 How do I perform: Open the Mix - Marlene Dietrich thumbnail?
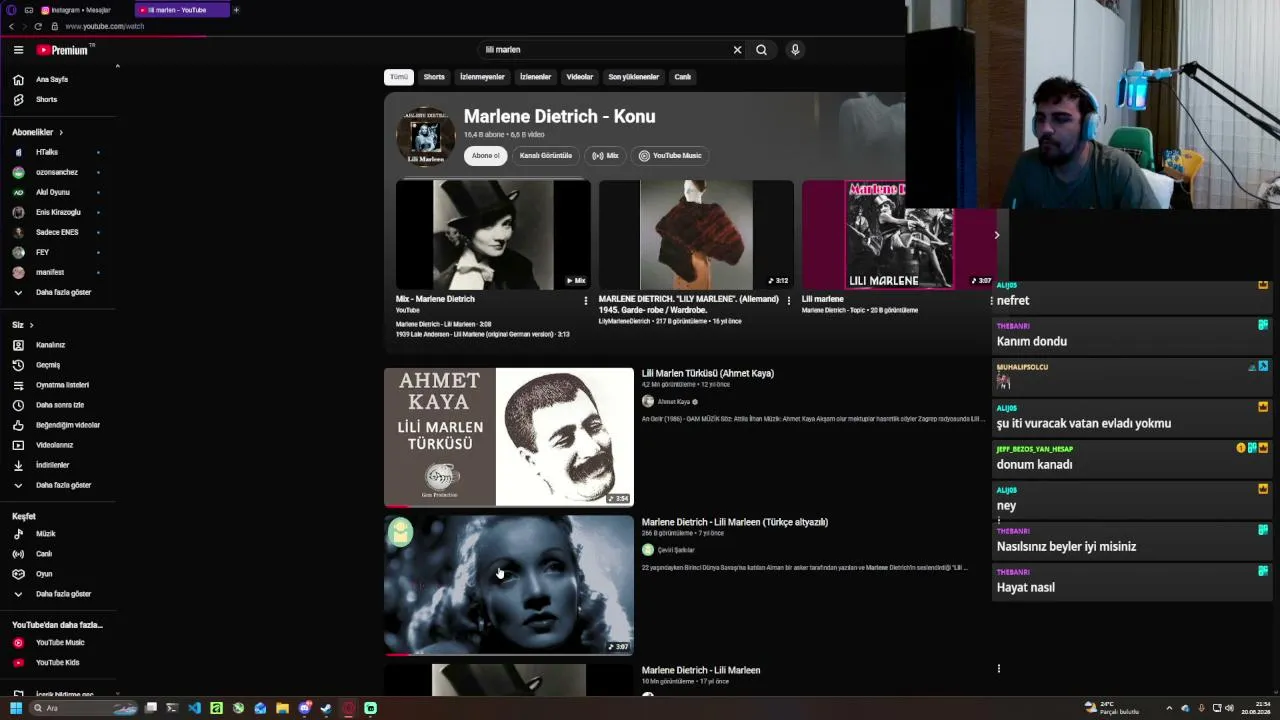coord(493,235)
